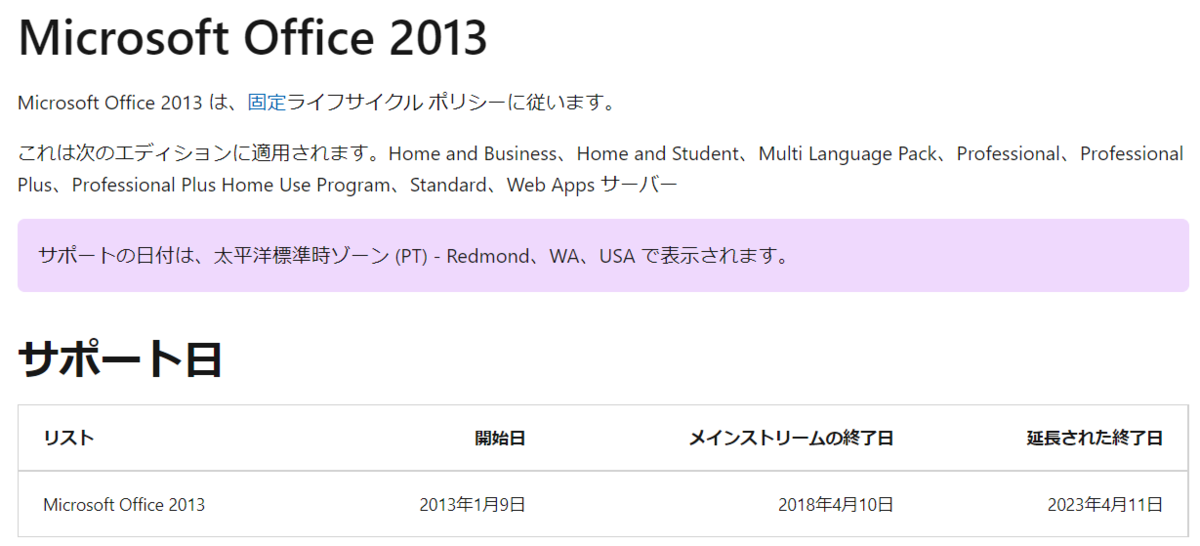Image resolution: width=1200 pixels, height=546 pixels.
Task: Click the メインストリームの終了日 column header
Action: pyautogui.click(x=791, y=438)
